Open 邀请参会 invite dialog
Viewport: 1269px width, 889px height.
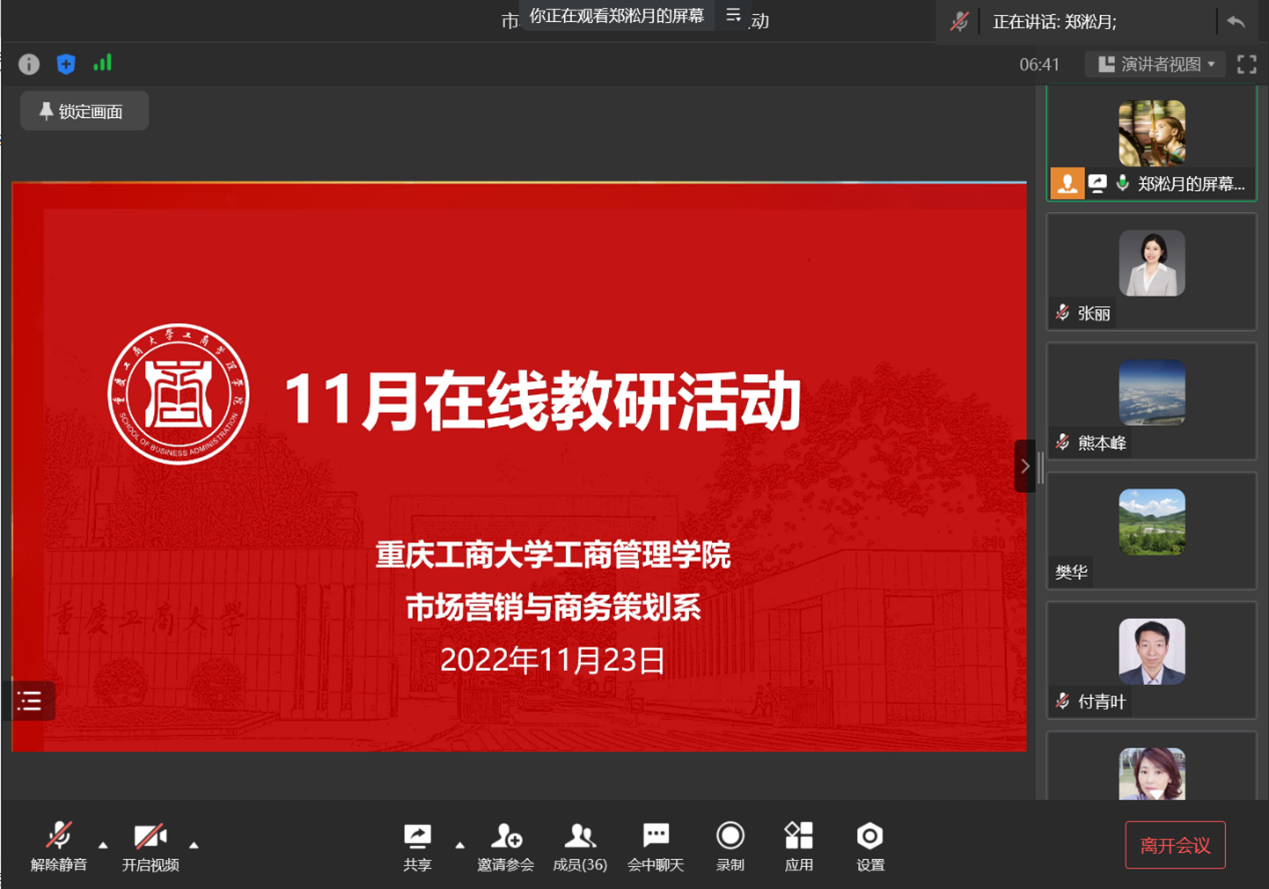pyautogui.click(x=506, y=846)
